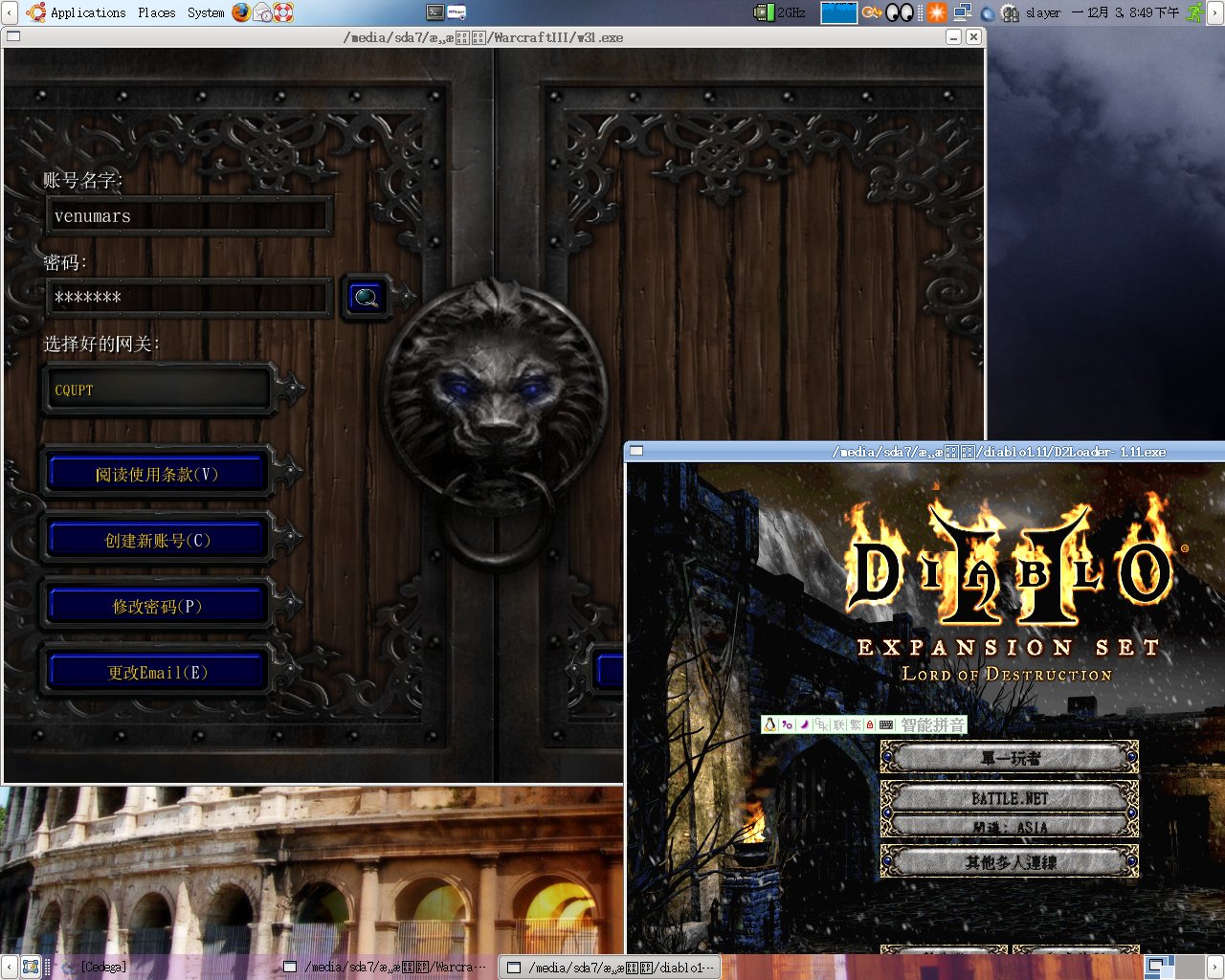Select 單一玩者 single player in Diablo
Screen dimensions: 1225x980
(x=1010, y=758)
